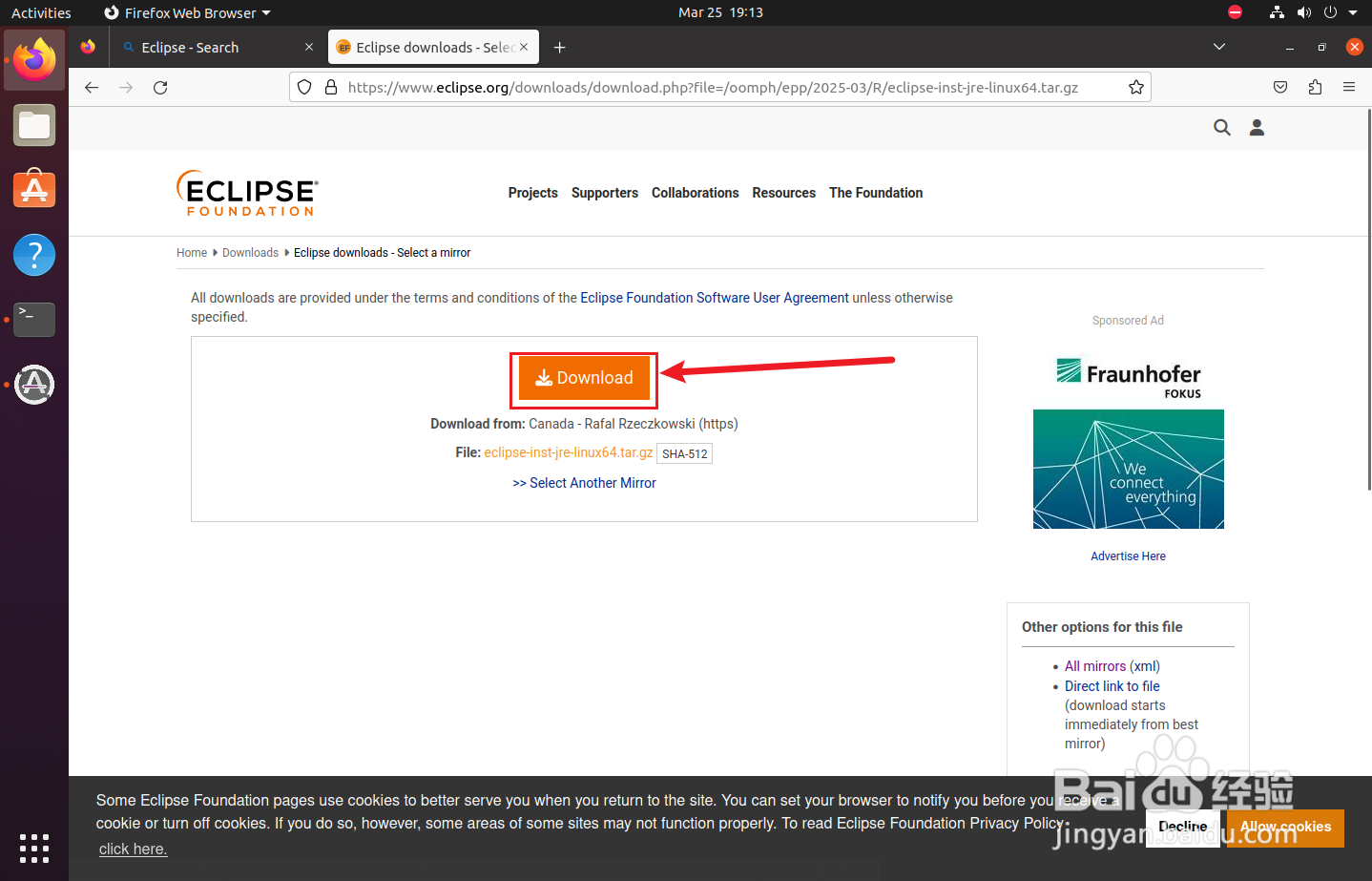Image resolution: width=1372 pixels, height=881 pixels.
Task: Open the tracking protection shield icon
Action: pyautogui.click(x=304, y=87)
